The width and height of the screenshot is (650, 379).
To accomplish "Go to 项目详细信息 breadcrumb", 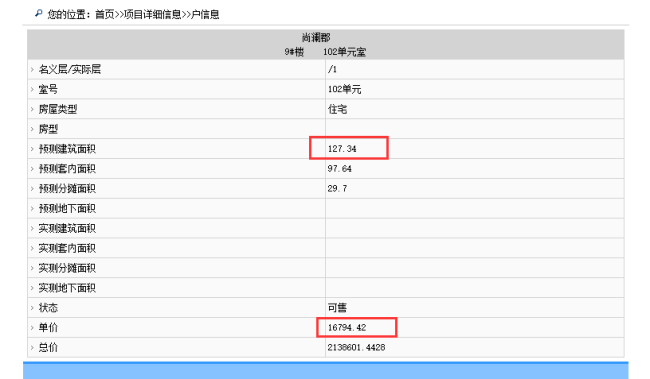I will (x=153, y=15).
